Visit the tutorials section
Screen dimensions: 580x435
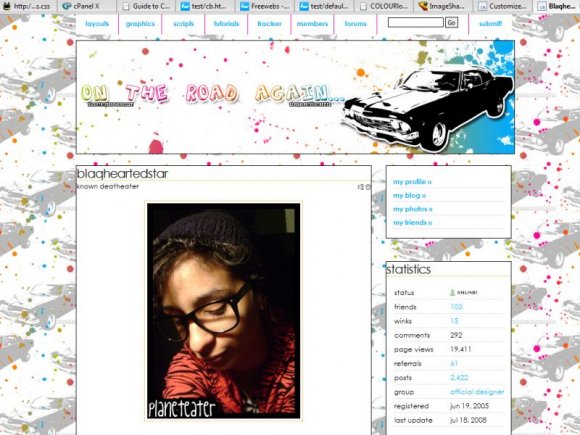click(226, 24)
